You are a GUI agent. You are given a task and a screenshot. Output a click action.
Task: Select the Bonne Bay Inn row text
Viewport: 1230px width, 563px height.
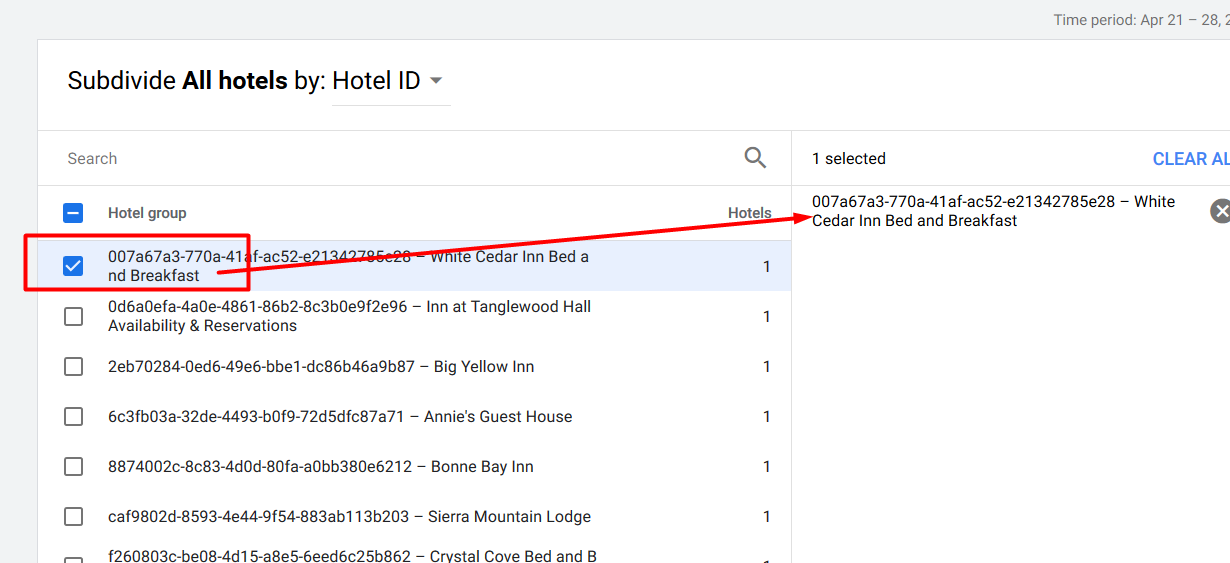pos(321,466)
